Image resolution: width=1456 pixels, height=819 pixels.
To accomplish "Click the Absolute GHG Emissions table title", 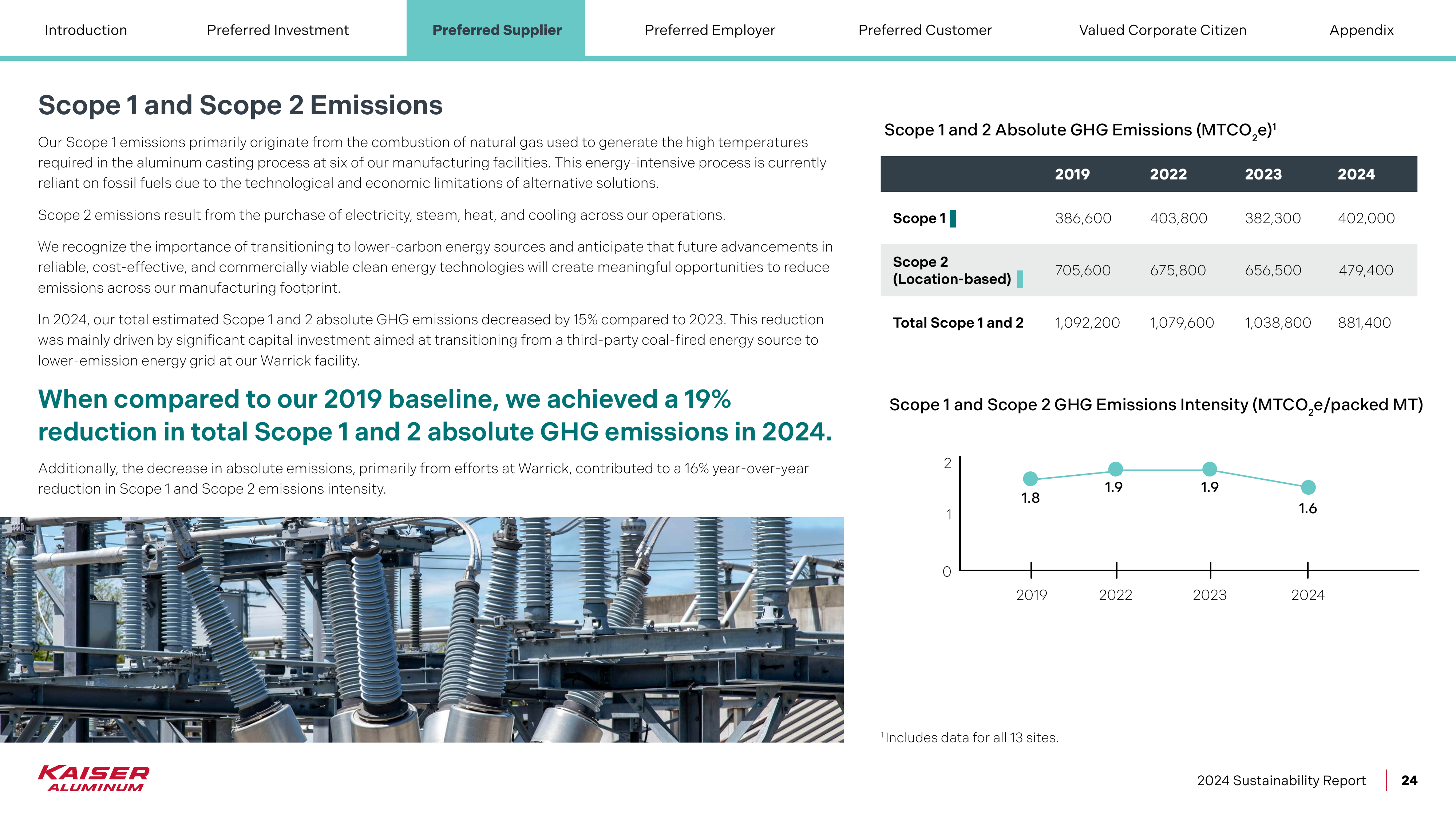I will [1080, 131].
